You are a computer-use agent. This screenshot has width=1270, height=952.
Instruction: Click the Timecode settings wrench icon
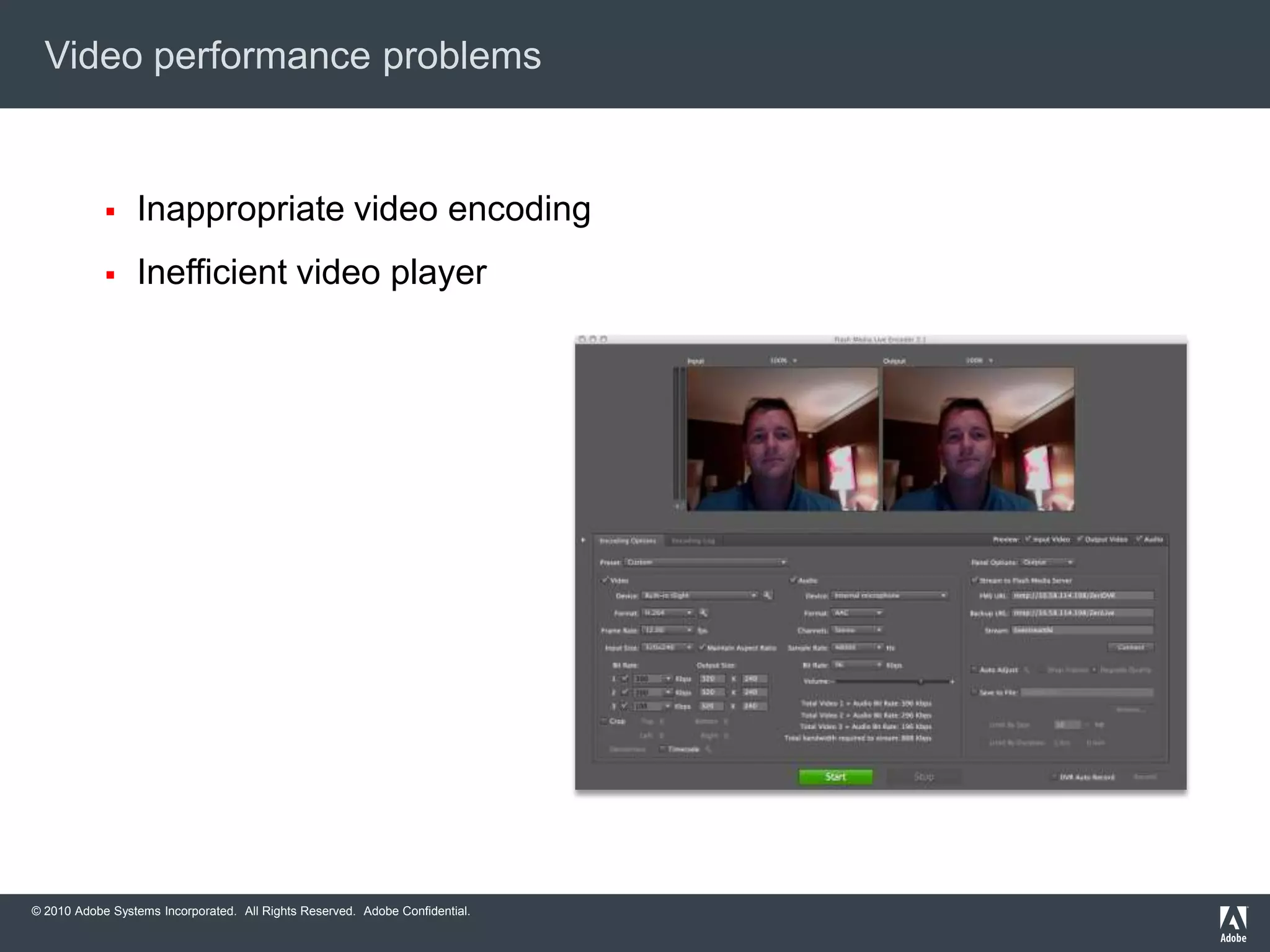point(708,749)
